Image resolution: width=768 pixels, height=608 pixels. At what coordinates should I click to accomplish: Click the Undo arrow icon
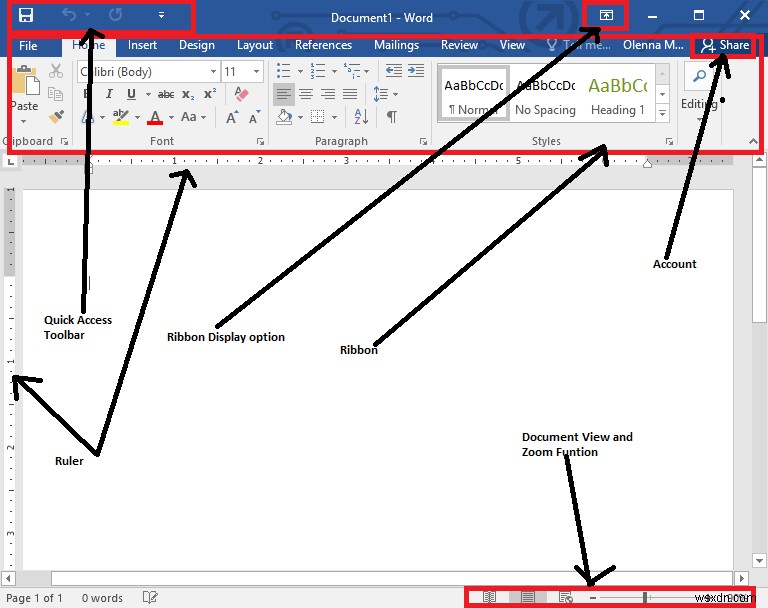coord(69,15)
